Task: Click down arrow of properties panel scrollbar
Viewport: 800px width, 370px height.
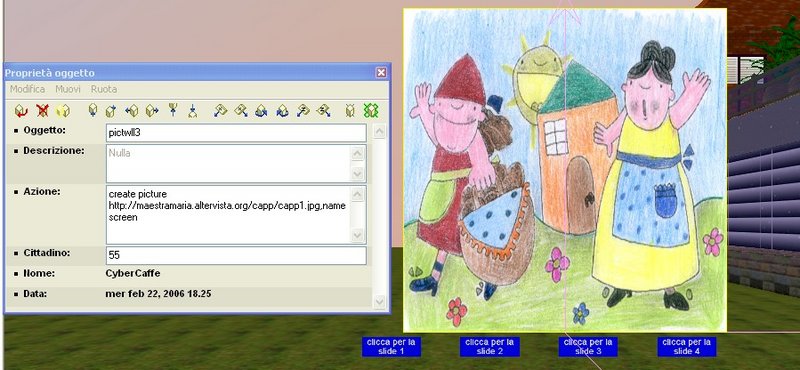Action: (x=380, y=302)
